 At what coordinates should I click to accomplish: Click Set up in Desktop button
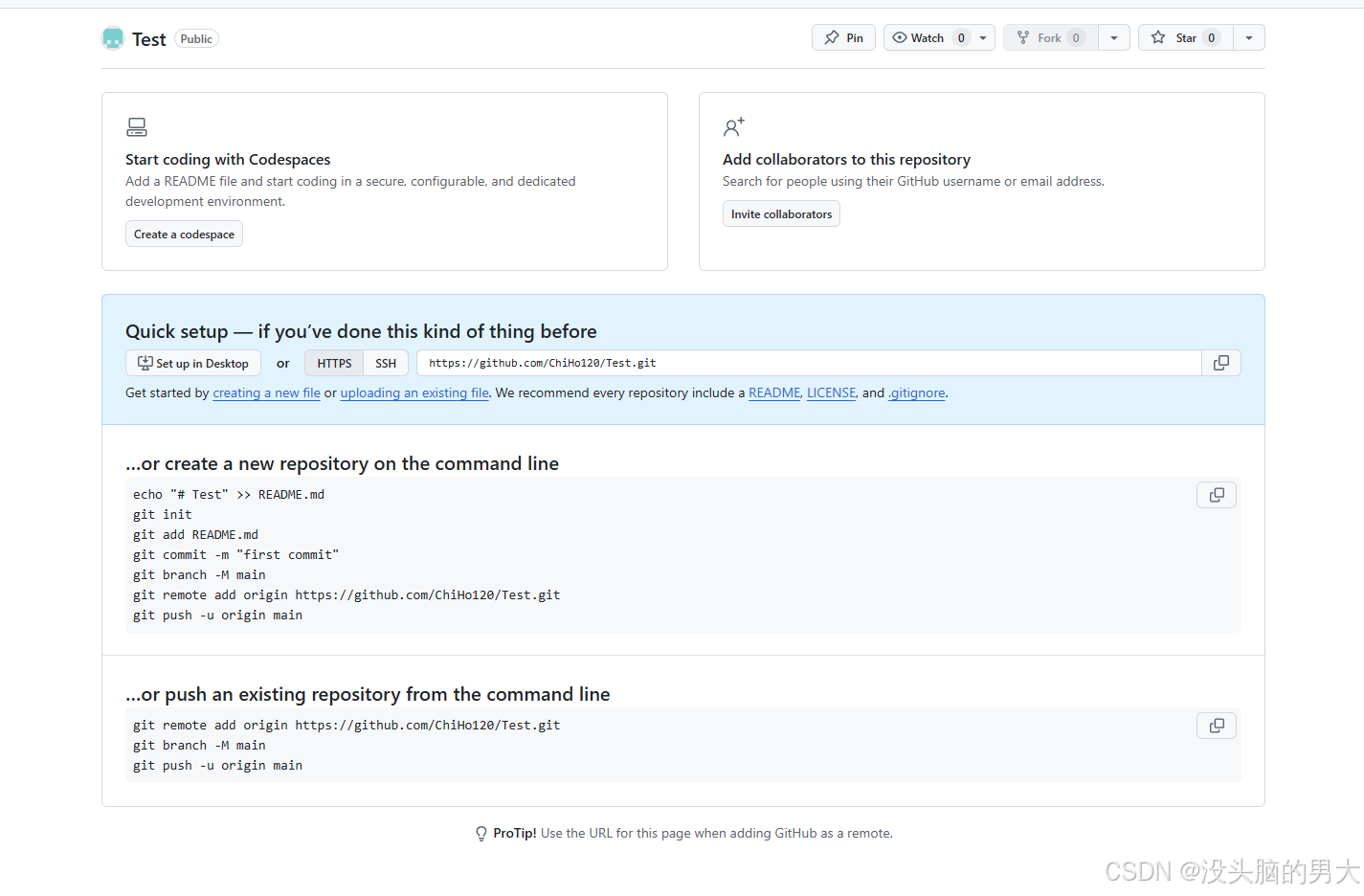pyautogui.click(x=193, y=363)
